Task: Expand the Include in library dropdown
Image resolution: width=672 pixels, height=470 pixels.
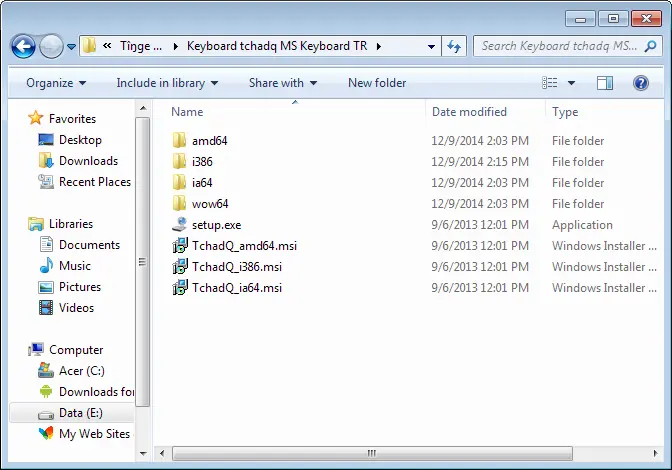Action: coord(167,83)
